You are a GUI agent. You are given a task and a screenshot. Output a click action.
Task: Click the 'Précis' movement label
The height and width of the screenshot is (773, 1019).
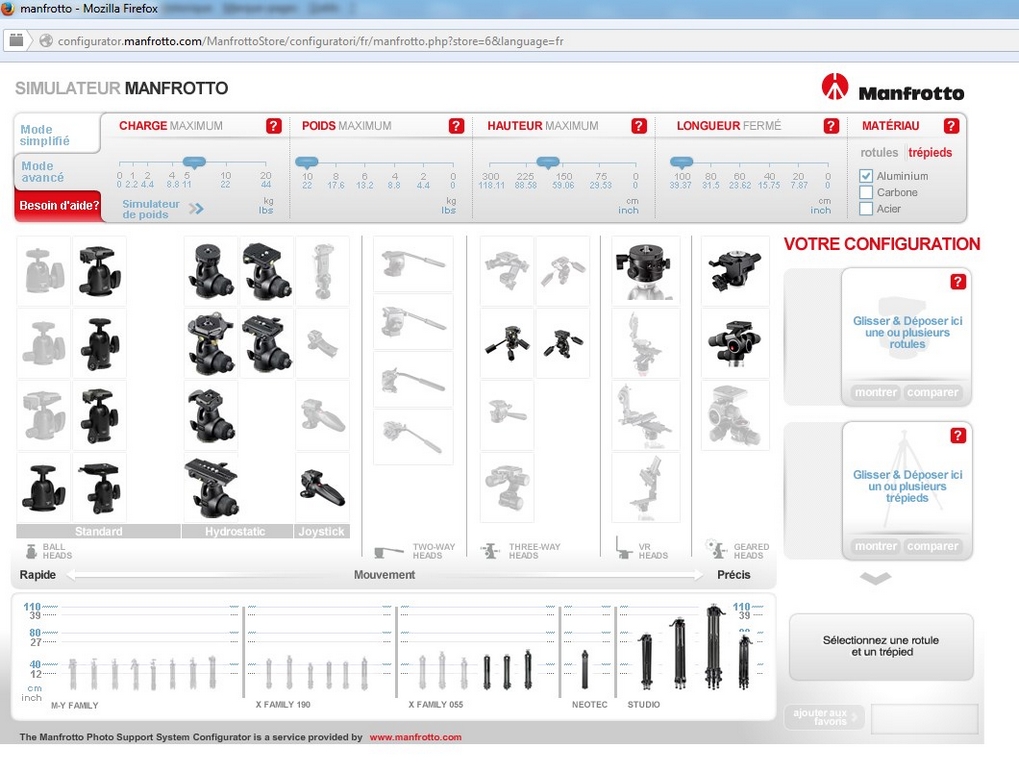coord(734,575)
